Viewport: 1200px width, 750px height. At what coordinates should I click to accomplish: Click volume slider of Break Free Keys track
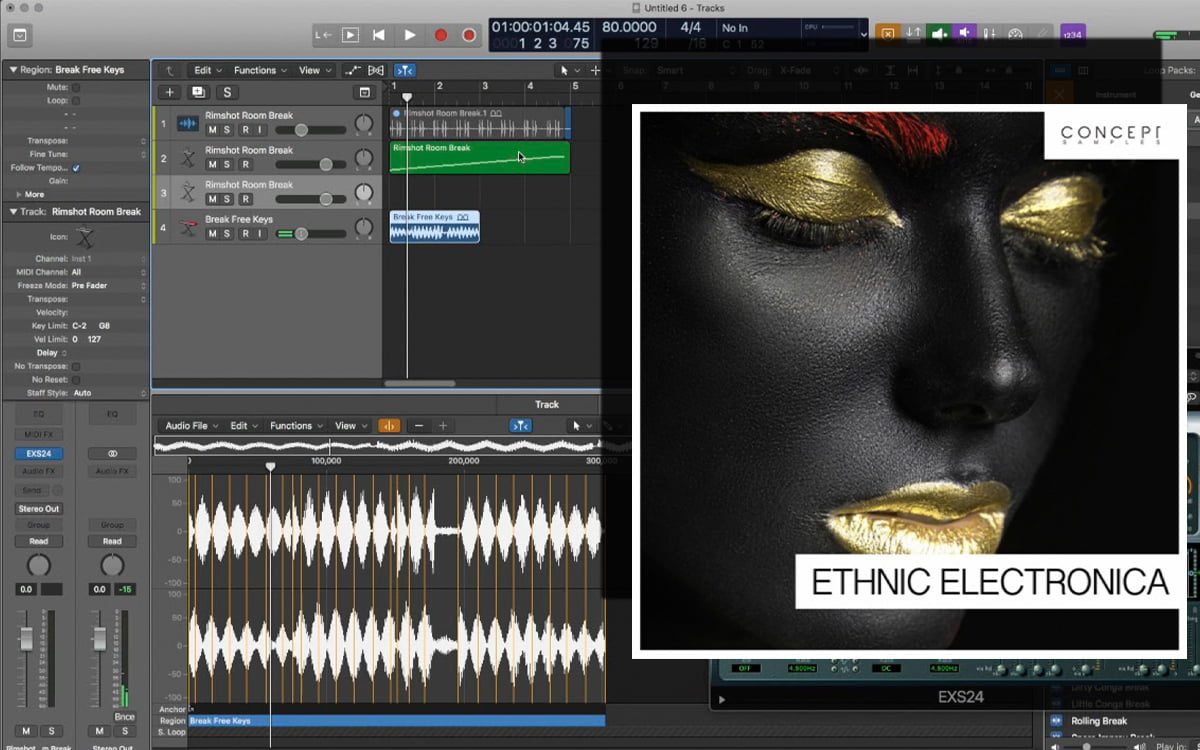[310, 233]
